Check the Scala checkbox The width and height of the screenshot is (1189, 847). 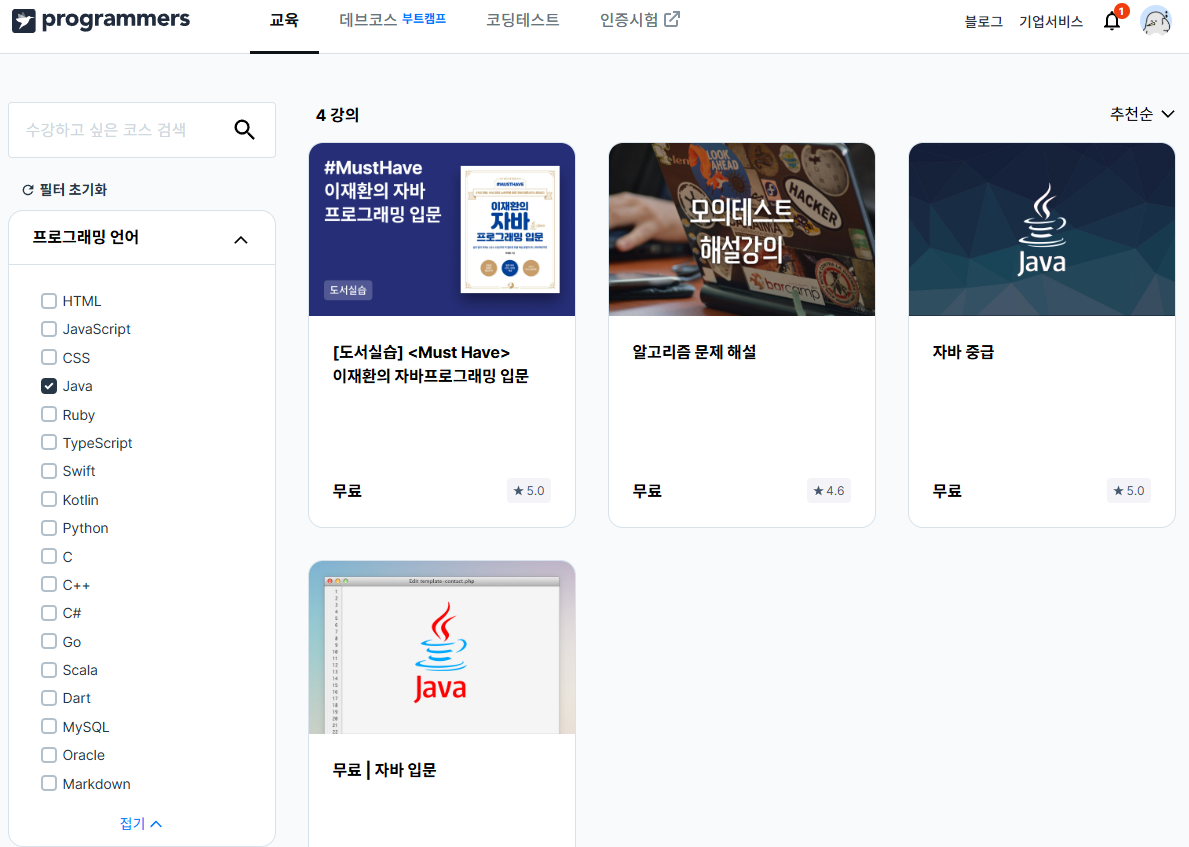49,670
